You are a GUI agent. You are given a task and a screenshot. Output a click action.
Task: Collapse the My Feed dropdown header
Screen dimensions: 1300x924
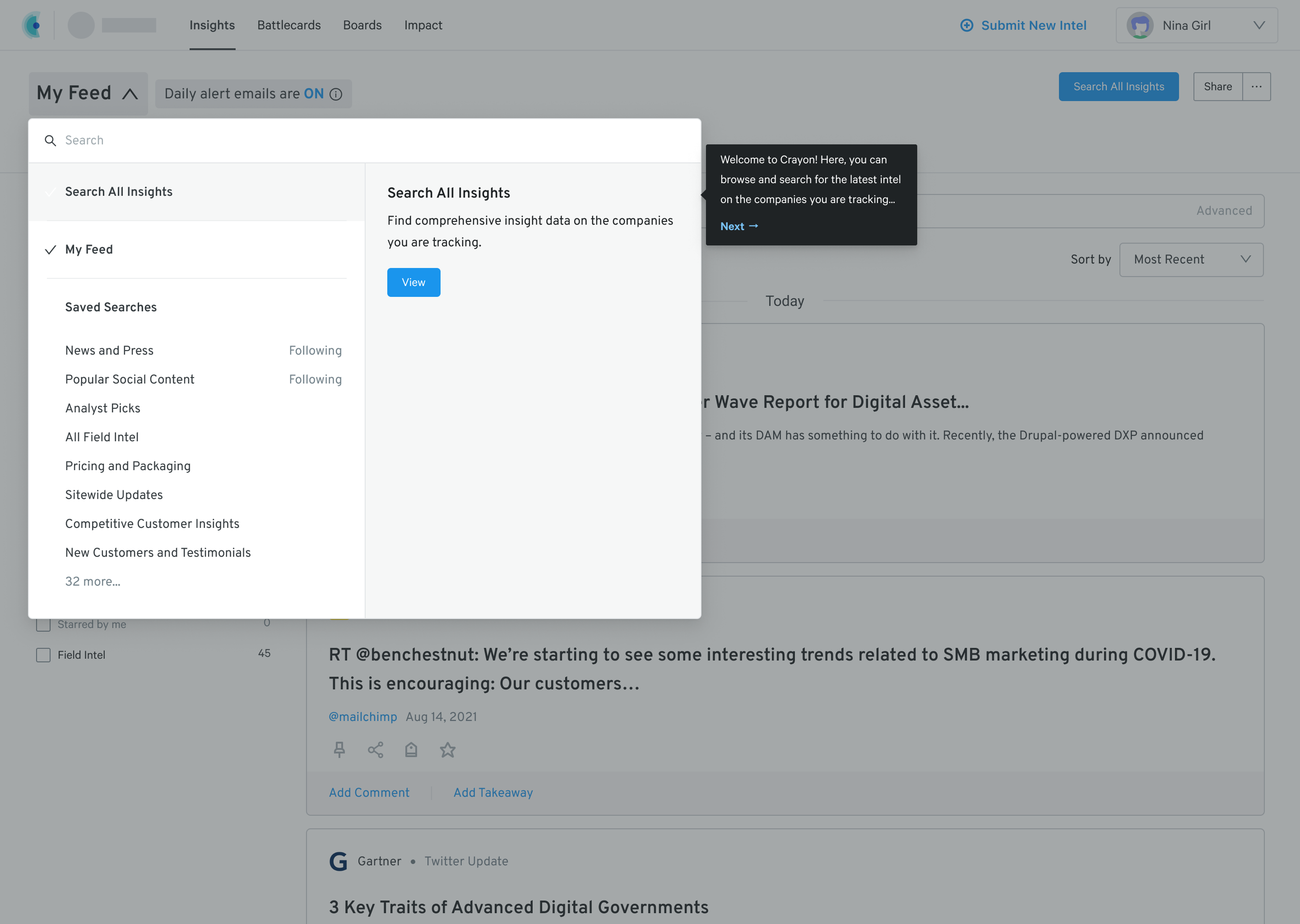88,93
